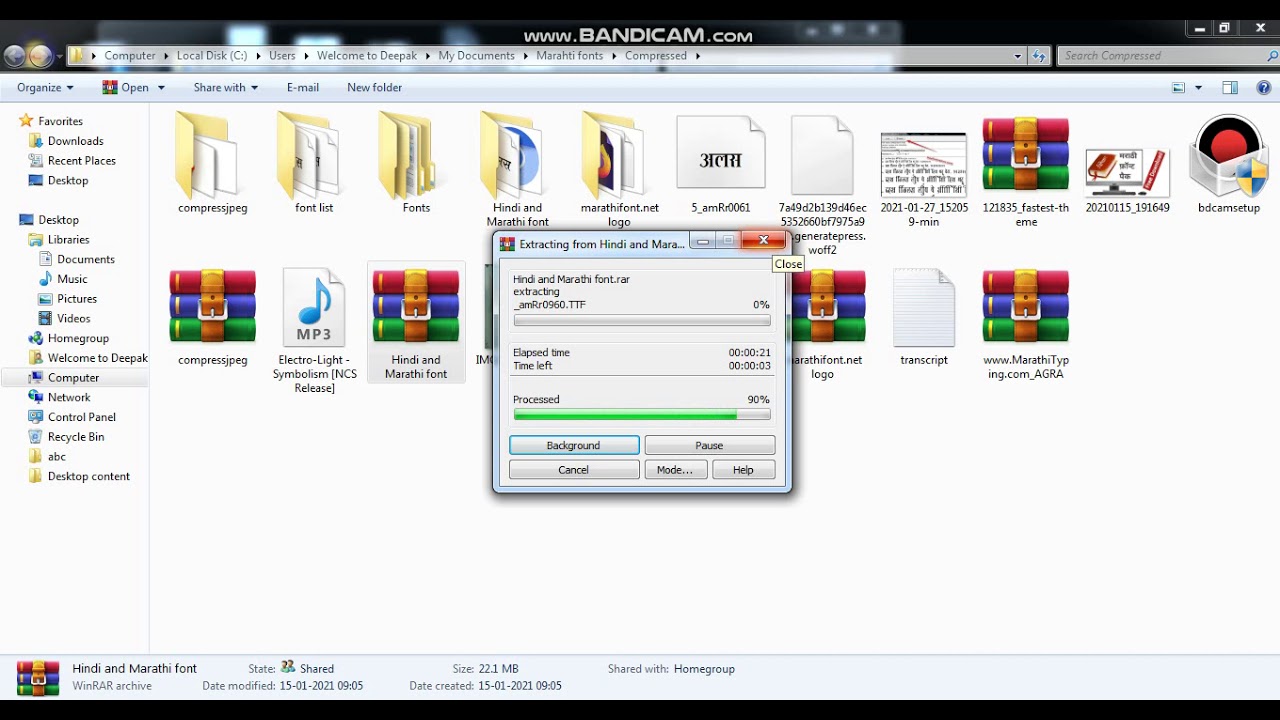
Task: Toggle the preview pane icon
Action: pyautogui.click(x=1230, y=88)
